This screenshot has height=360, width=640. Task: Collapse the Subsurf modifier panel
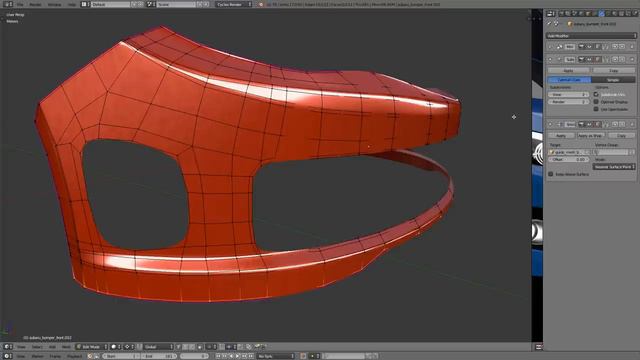(550, 59)
